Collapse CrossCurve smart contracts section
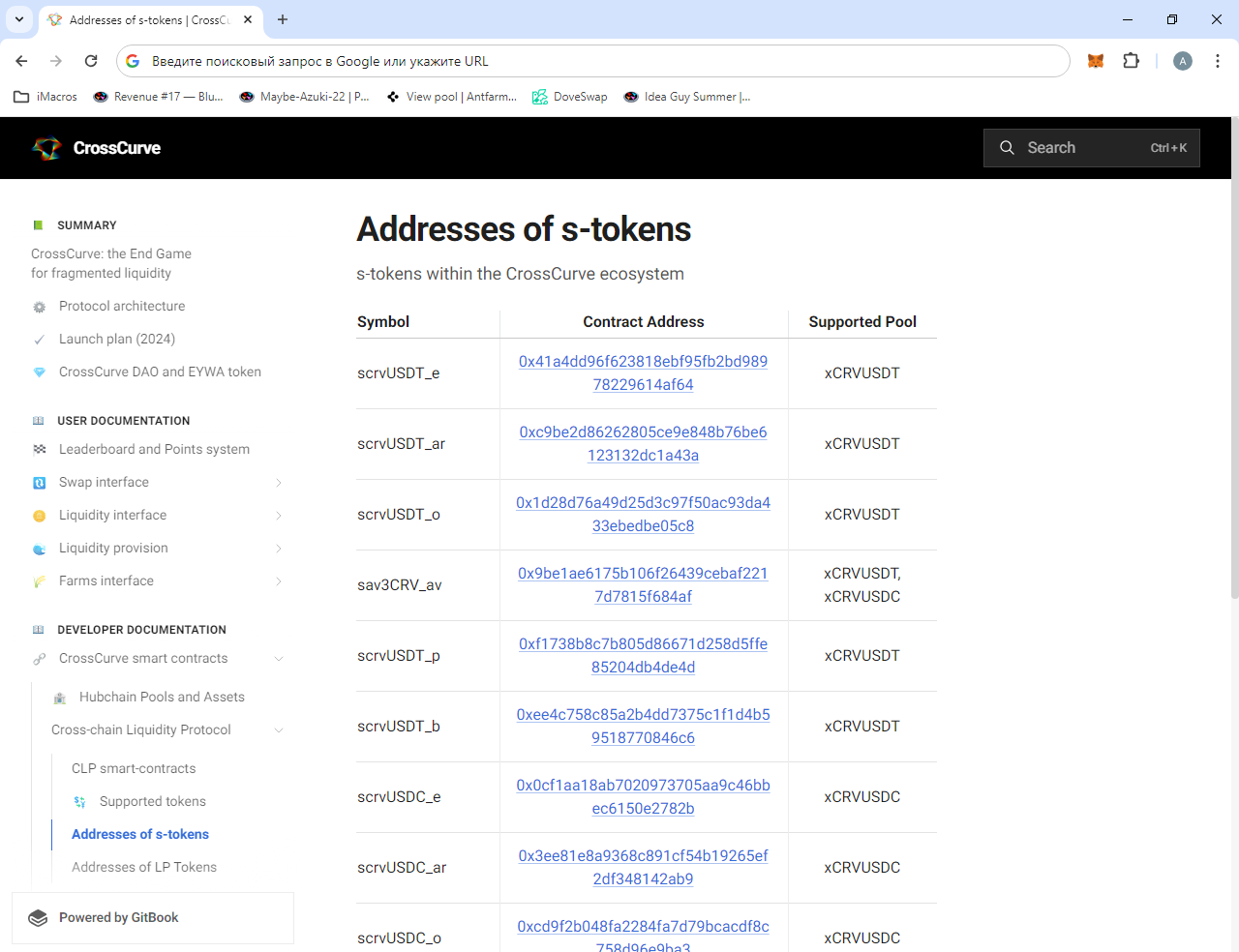1239x952 pixels. [x=279, y=659]
